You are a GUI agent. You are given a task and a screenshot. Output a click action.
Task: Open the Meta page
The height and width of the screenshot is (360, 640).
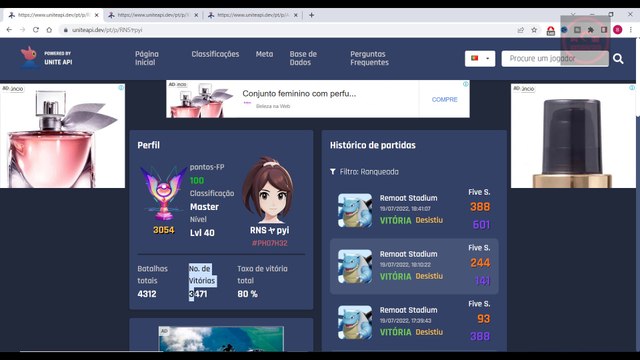click(264, 54)
